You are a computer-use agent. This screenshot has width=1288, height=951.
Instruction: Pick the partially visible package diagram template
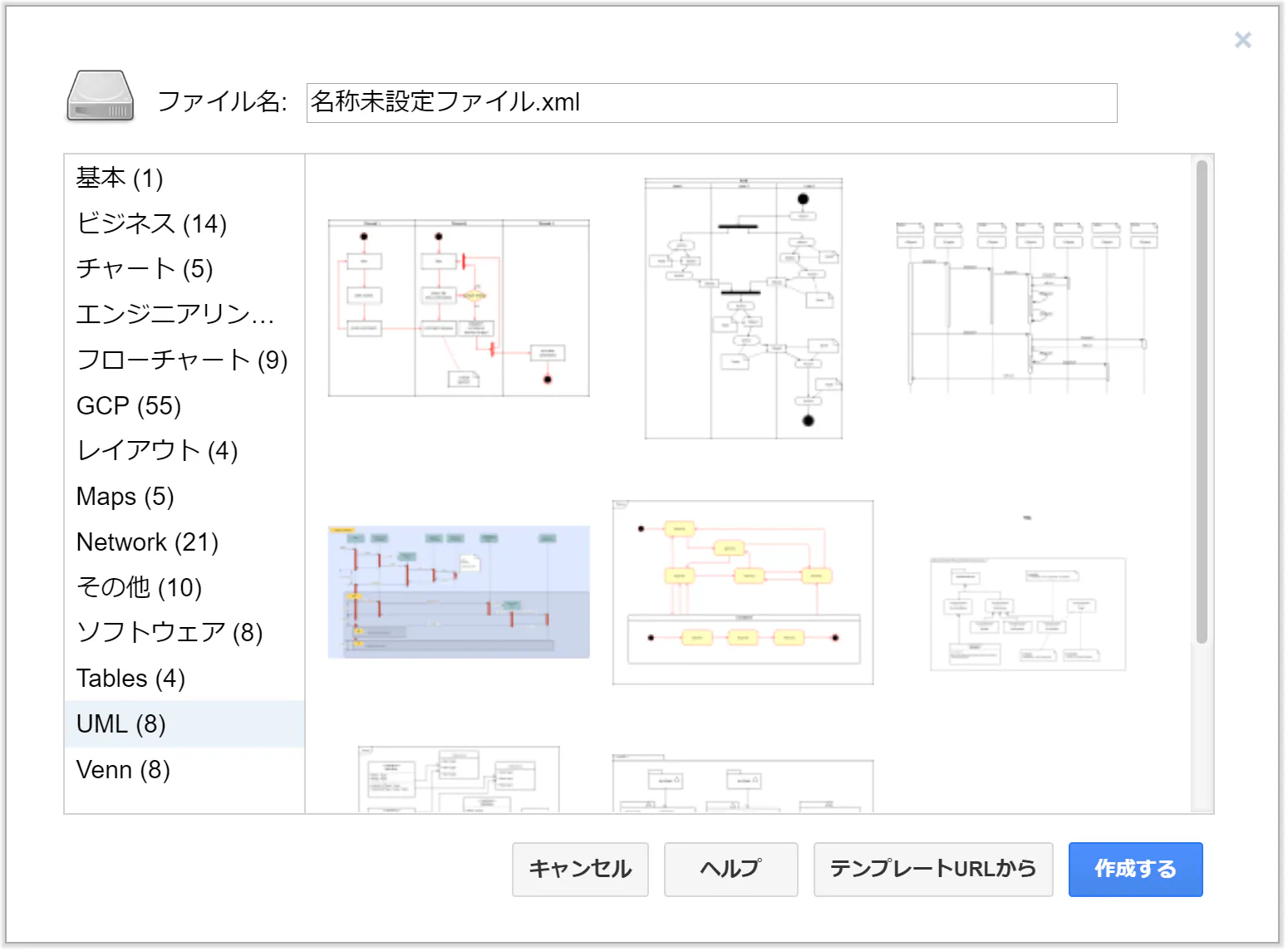click(743, 783)
